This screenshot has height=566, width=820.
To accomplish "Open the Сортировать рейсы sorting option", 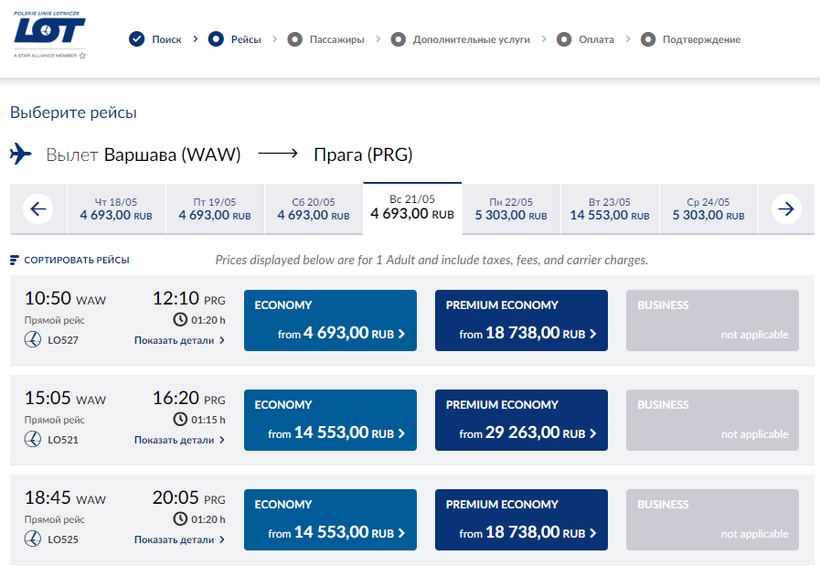I will (76, 260).
